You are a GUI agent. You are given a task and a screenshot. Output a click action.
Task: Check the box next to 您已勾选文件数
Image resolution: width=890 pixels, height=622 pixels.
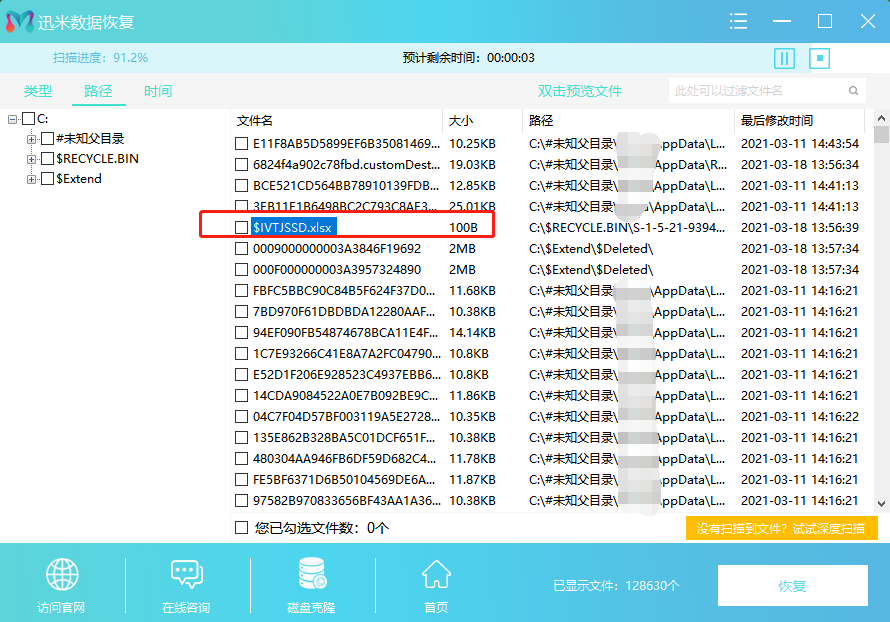(x=242, y=527)
